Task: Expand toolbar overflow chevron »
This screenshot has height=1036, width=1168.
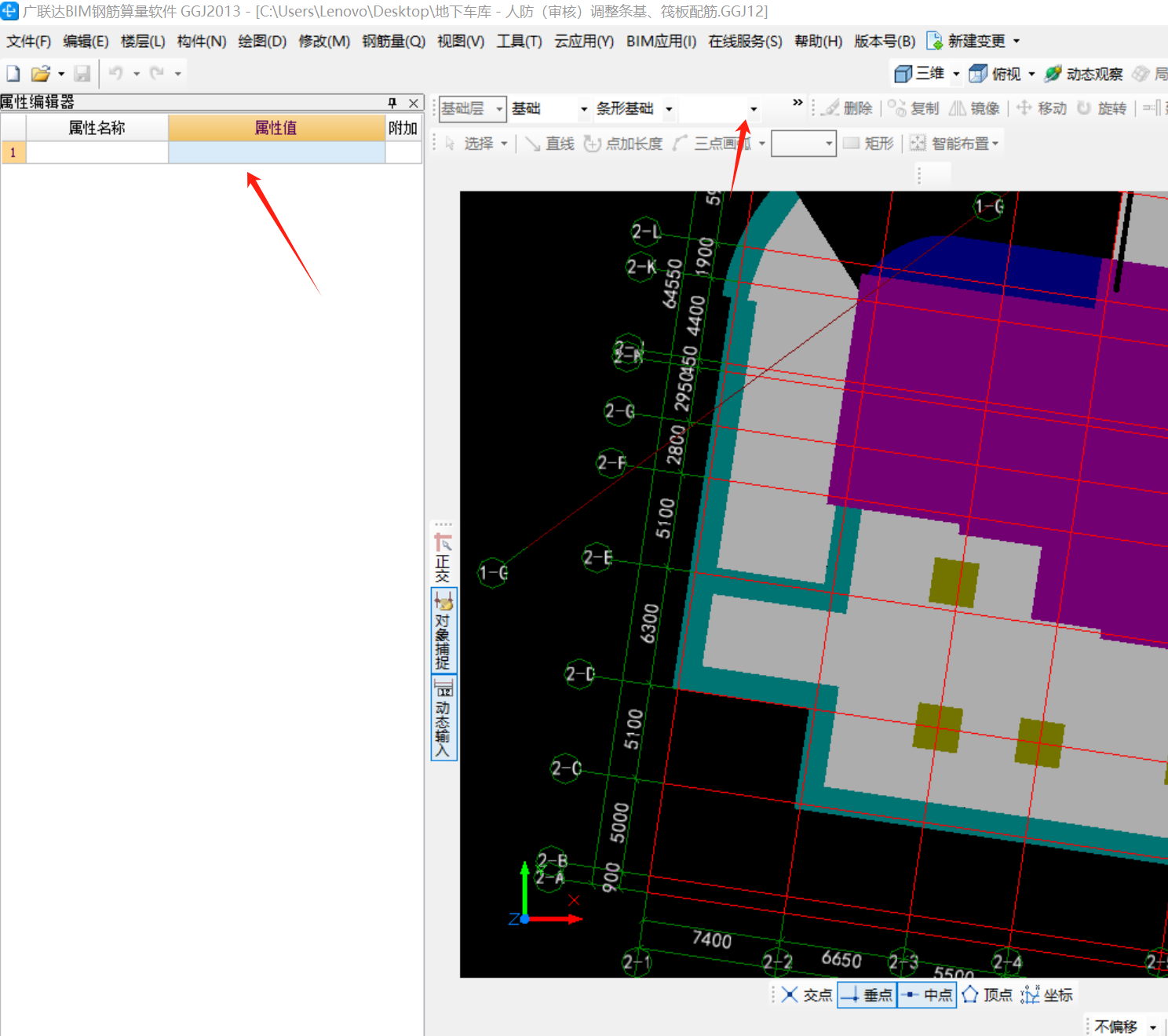Action: click(798, 103)
